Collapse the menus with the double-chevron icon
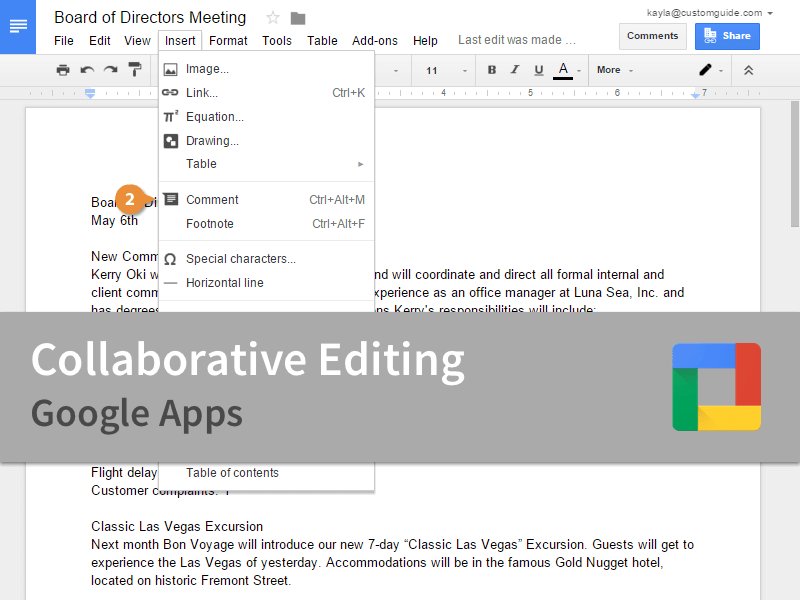This screenshot has height=600, width=800. (748, 70)
